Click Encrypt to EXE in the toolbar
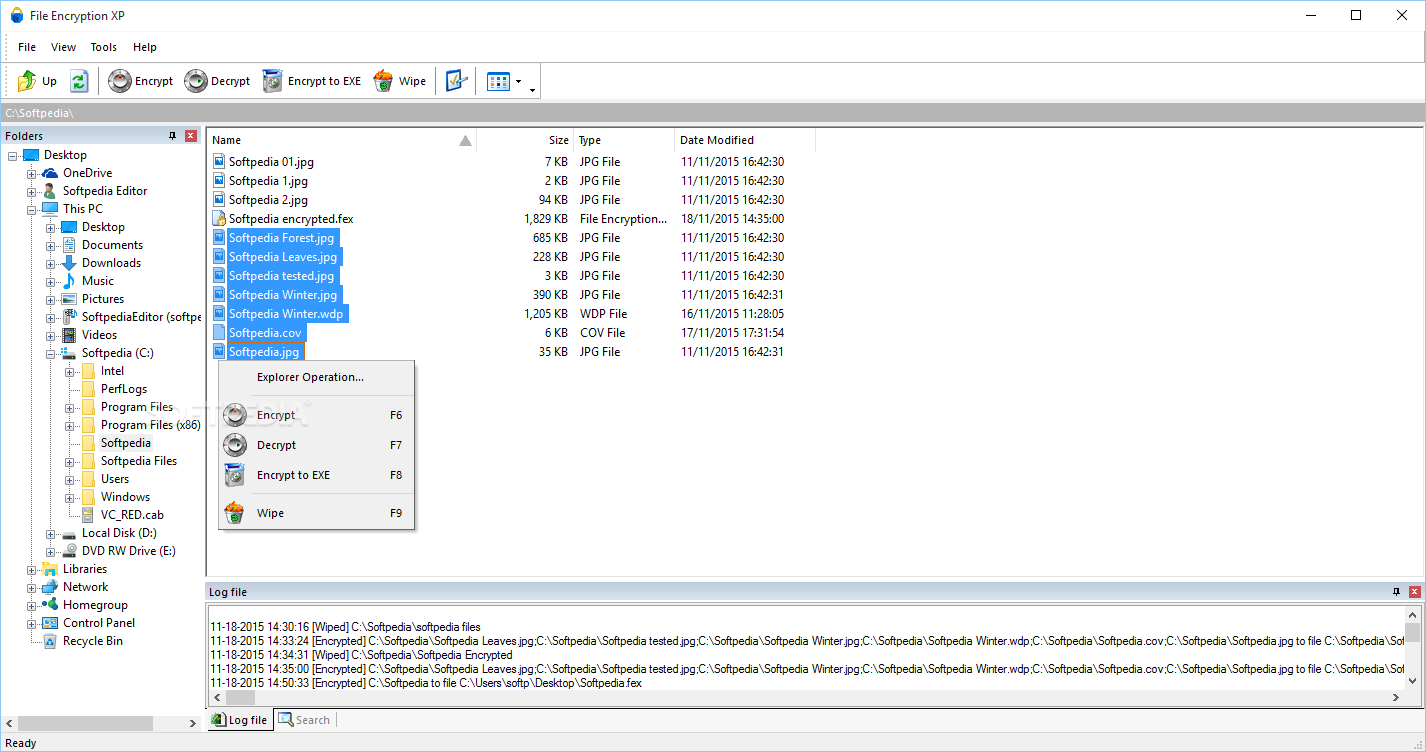 point(311,81)
